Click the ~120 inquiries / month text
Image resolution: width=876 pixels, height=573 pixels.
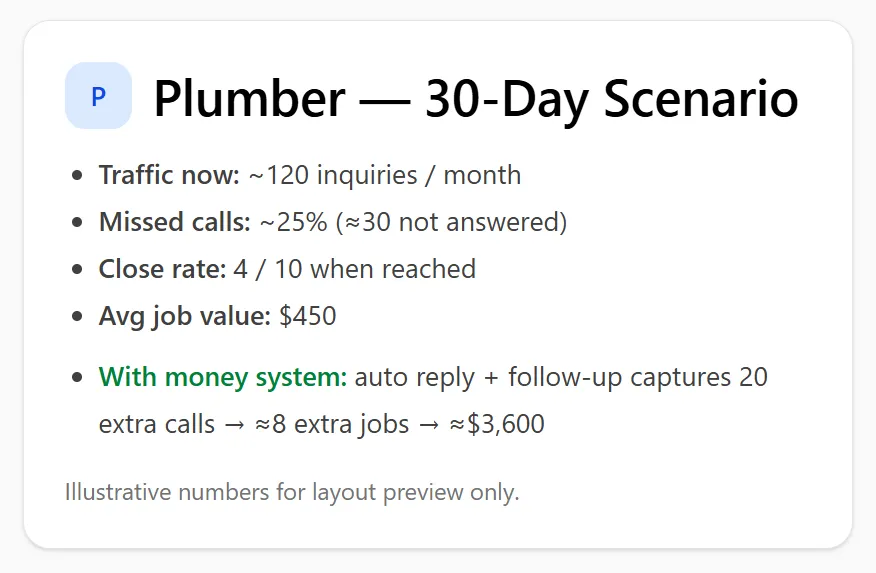click(385, 175)
